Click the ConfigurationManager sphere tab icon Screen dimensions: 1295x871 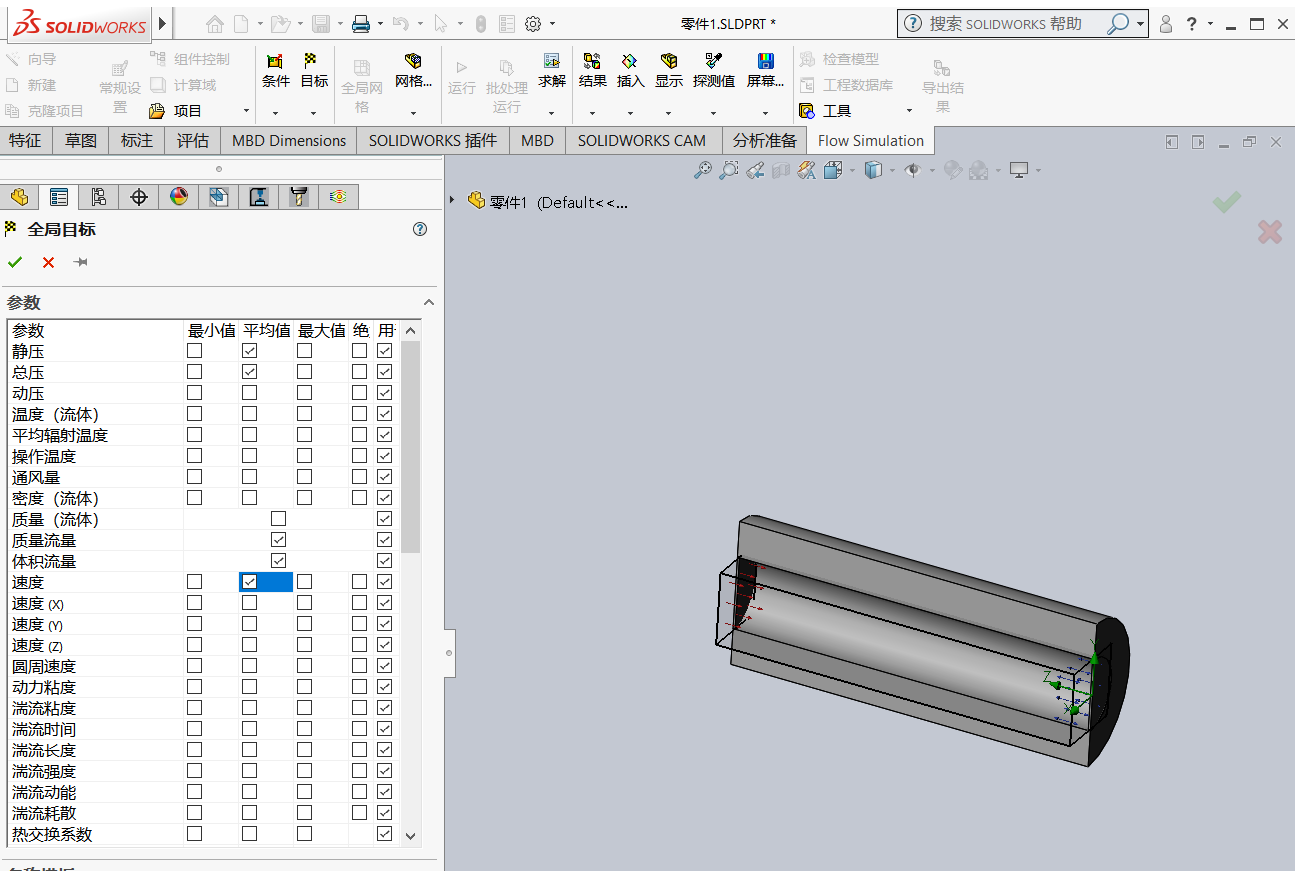[x=179, y=196]
